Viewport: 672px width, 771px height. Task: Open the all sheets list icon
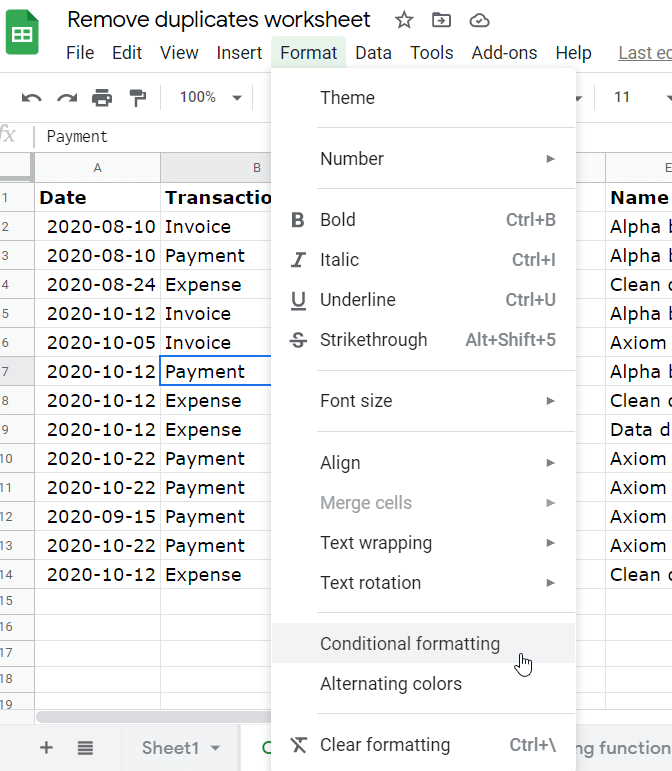point(85,748)
